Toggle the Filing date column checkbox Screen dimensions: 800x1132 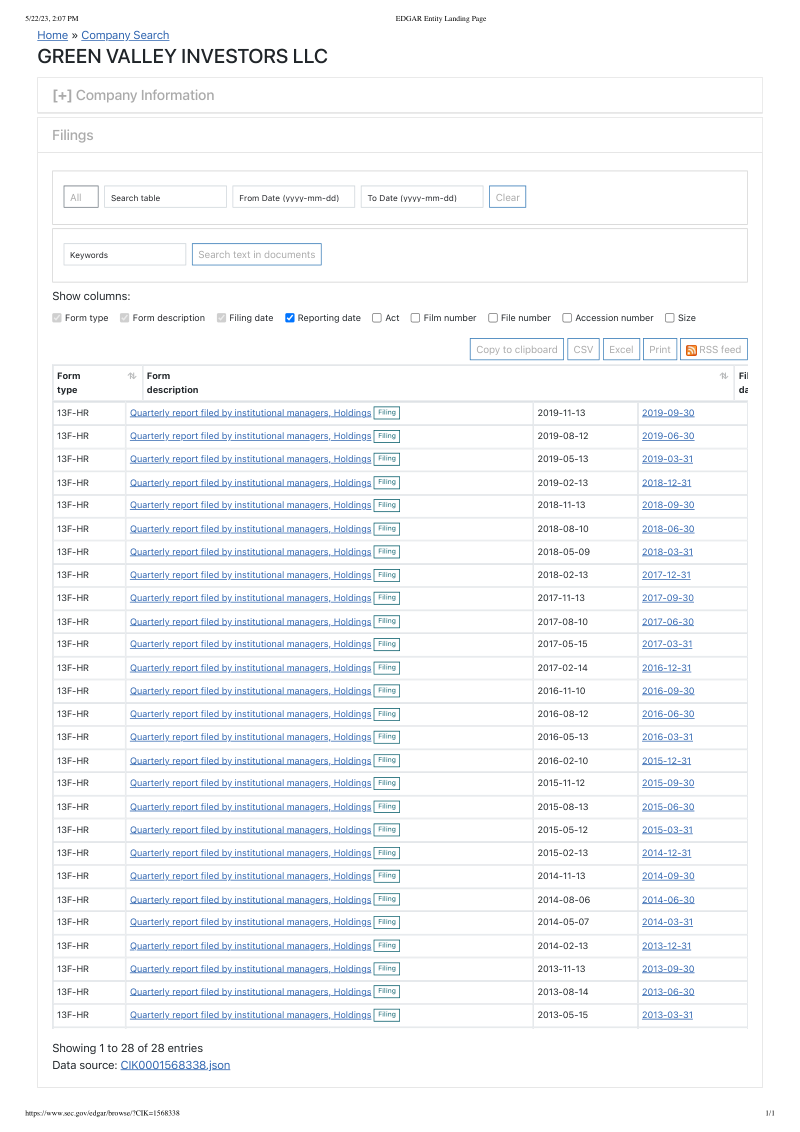(x=222, y=318)
